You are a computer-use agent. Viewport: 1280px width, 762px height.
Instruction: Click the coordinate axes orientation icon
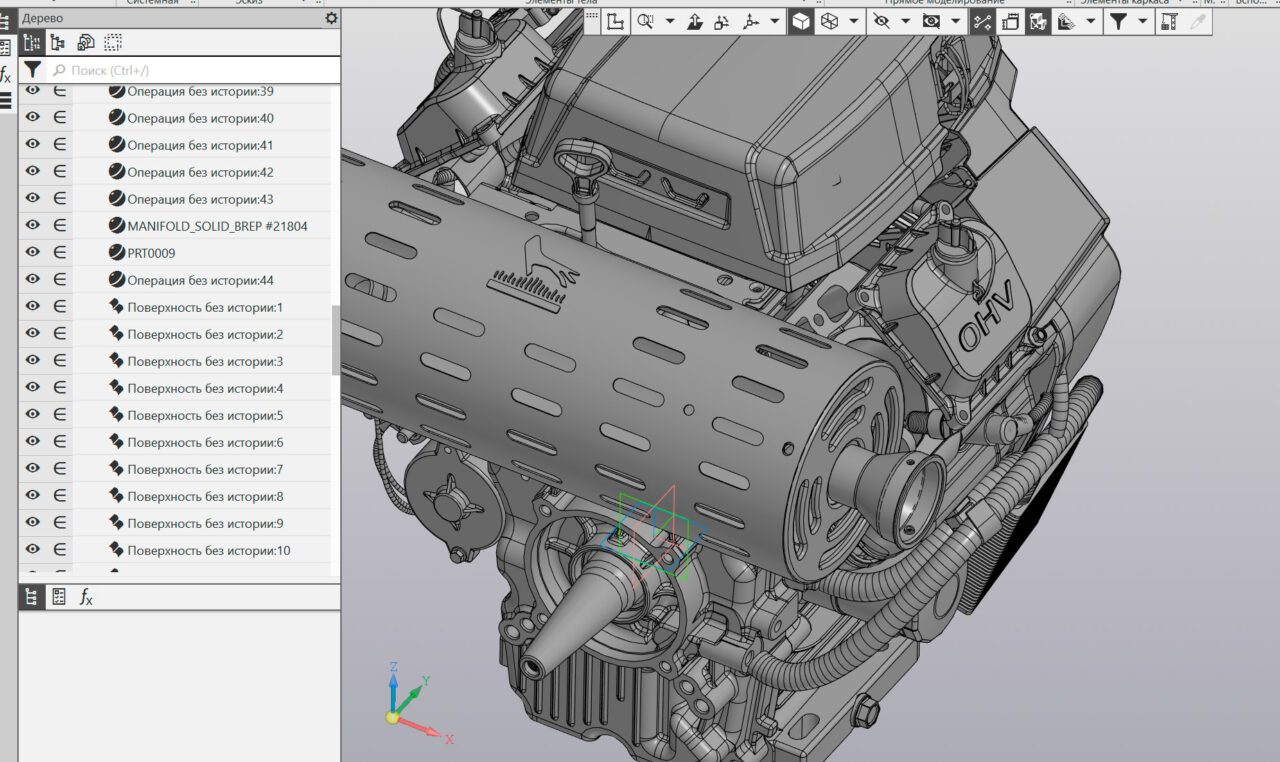750,21
